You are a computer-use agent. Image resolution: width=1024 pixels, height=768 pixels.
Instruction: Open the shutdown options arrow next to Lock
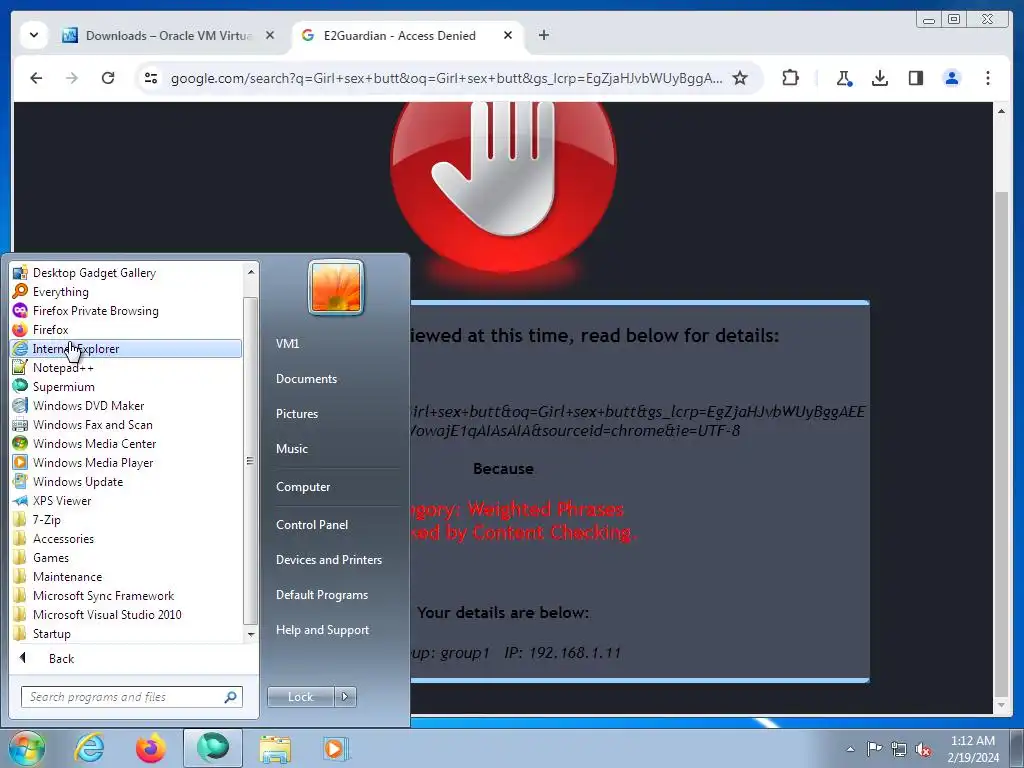pos(345,697)
